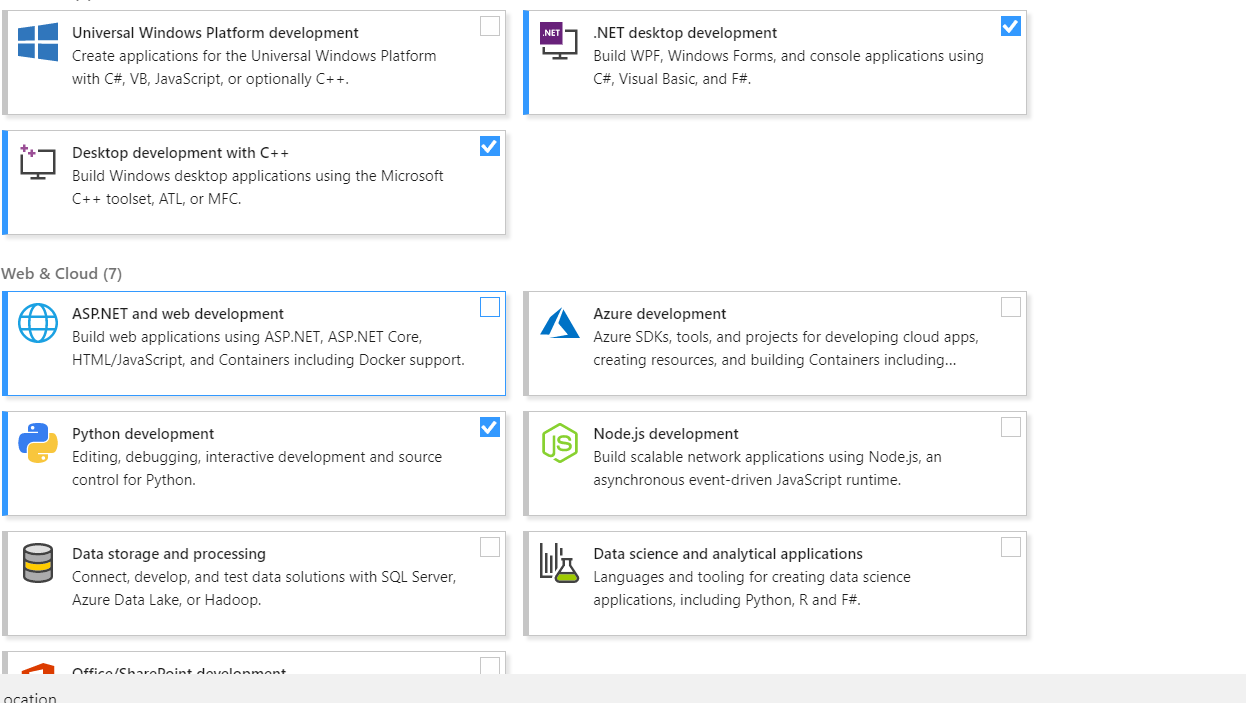The image size is (1246, 703).
Task: Enable the Node.js development checkbox
Action: (x=1011, y=427)
